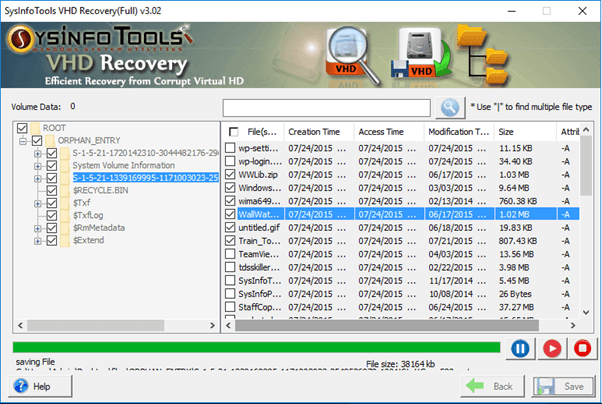
Task: Toggle the $RmMetadata checkbox
Action: 52,228
